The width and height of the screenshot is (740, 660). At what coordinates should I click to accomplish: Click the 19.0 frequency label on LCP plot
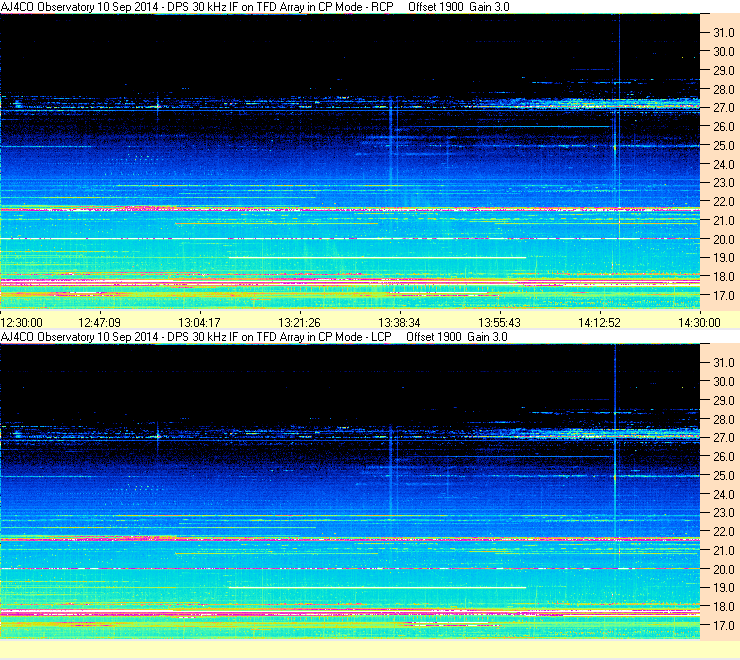tap(724, 588)
